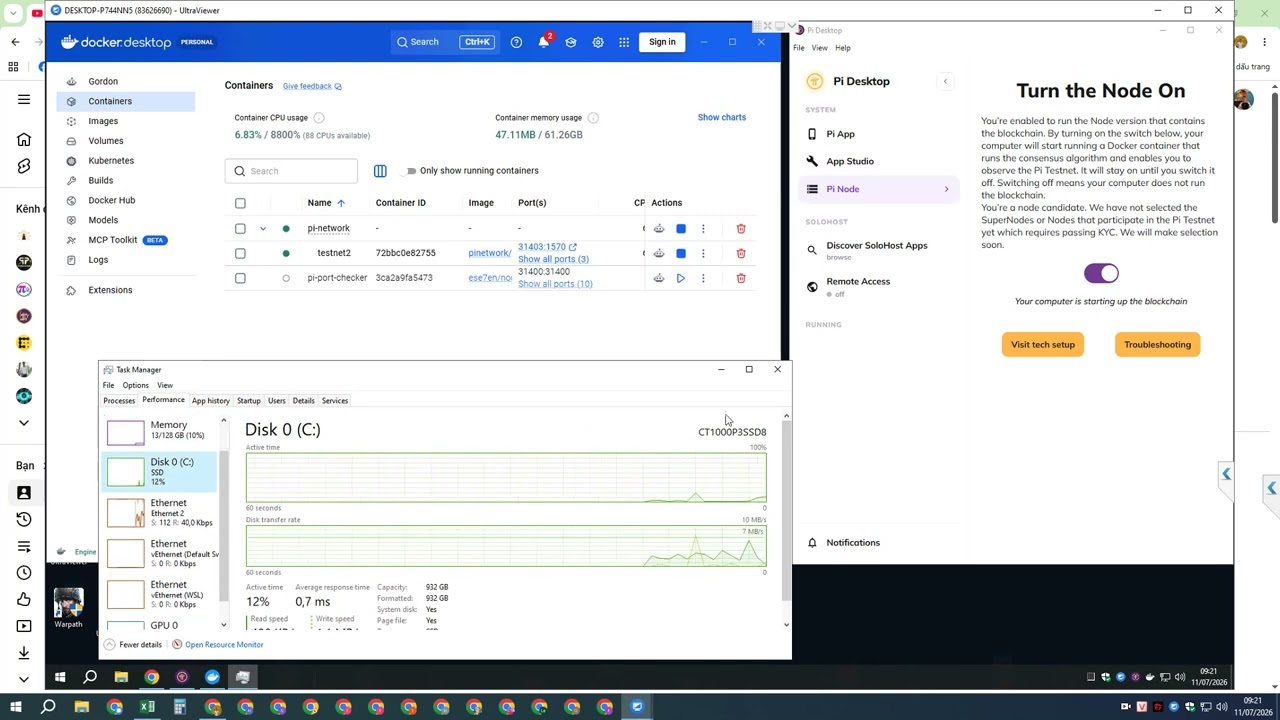Switch off the Pi Node toggle

click(x=1101, y=273)
